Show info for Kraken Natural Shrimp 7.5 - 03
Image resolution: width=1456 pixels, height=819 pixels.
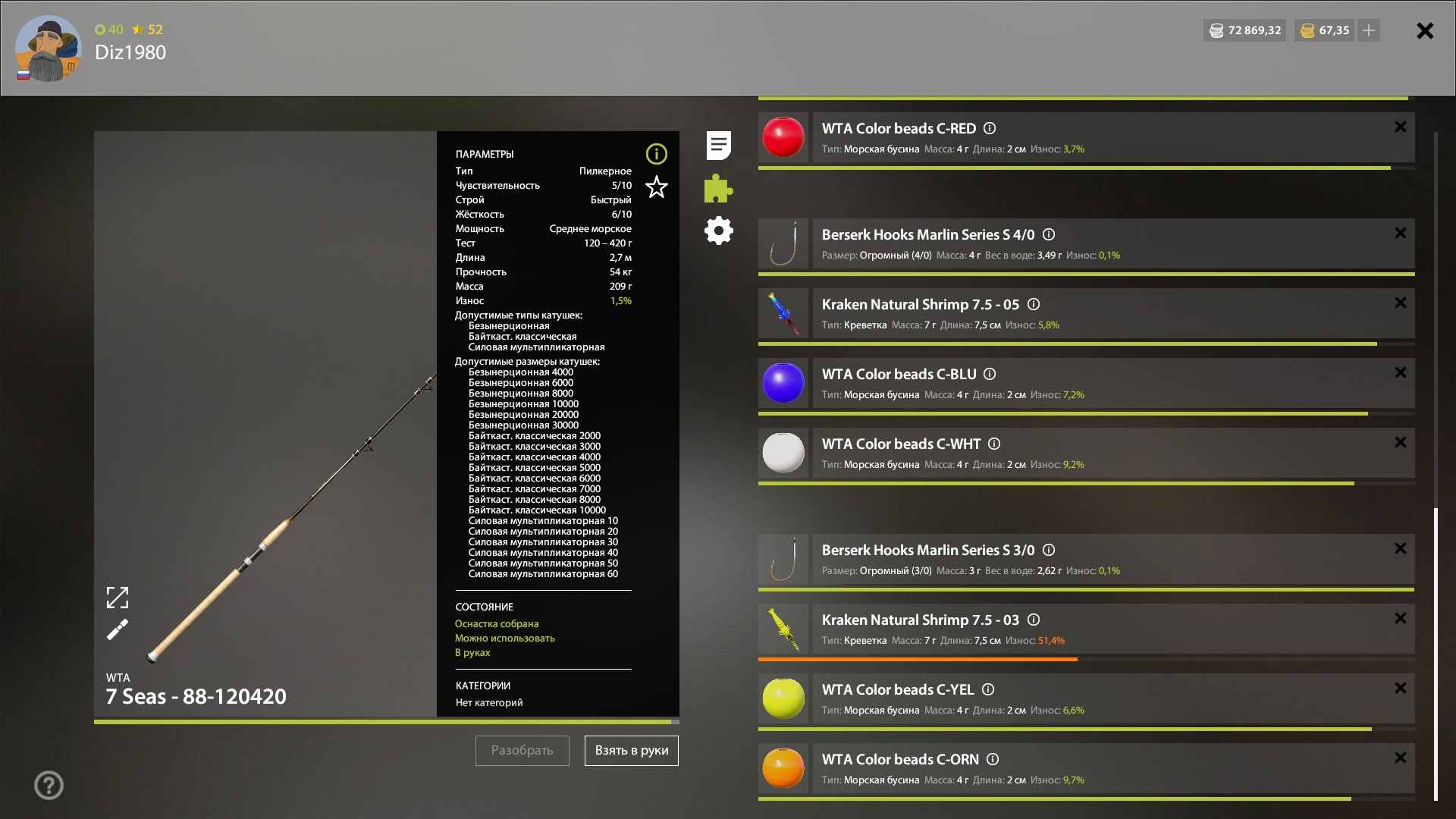[x=1034, y=620]
